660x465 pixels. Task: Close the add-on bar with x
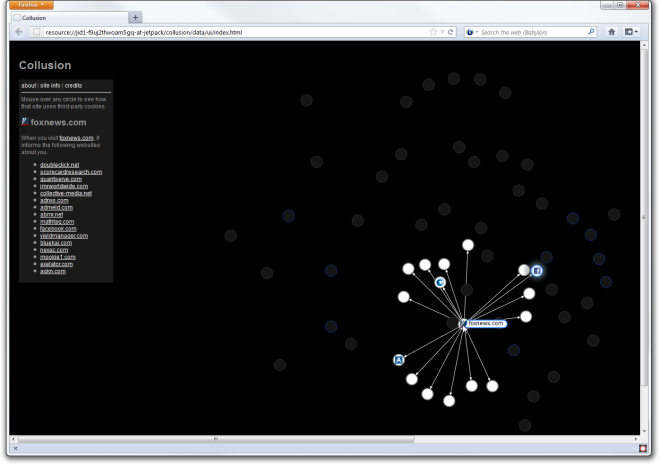pos(15,448)
